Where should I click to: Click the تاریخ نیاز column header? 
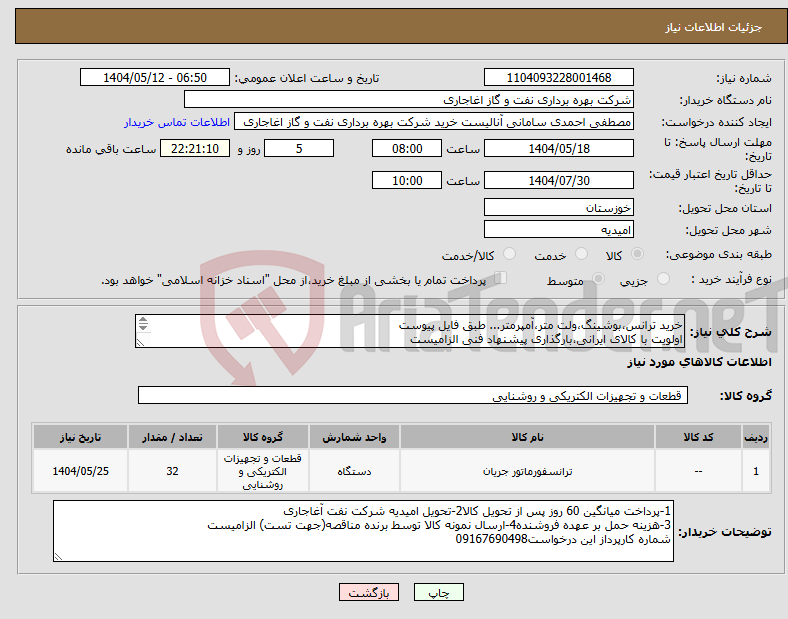pyautogui.click(x=80, y=437)
